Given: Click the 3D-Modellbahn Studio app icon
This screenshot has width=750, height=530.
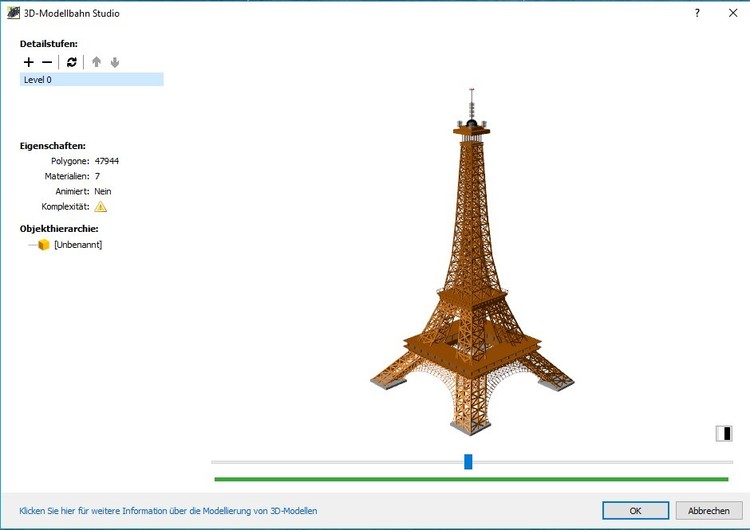Looking at the screenshot, I should (13, 13).
